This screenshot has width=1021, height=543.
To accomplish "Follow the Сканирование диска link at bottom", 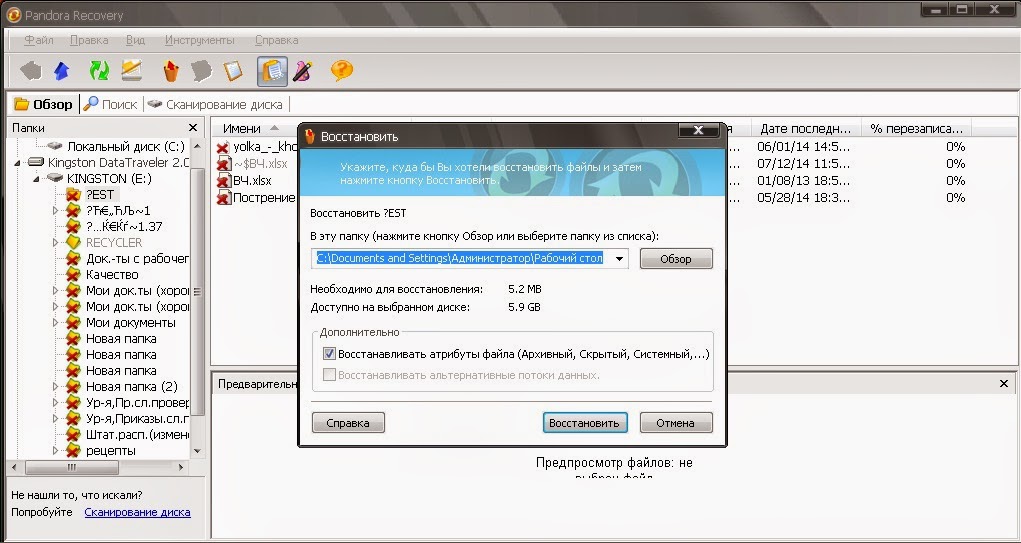I will (137, 512).
